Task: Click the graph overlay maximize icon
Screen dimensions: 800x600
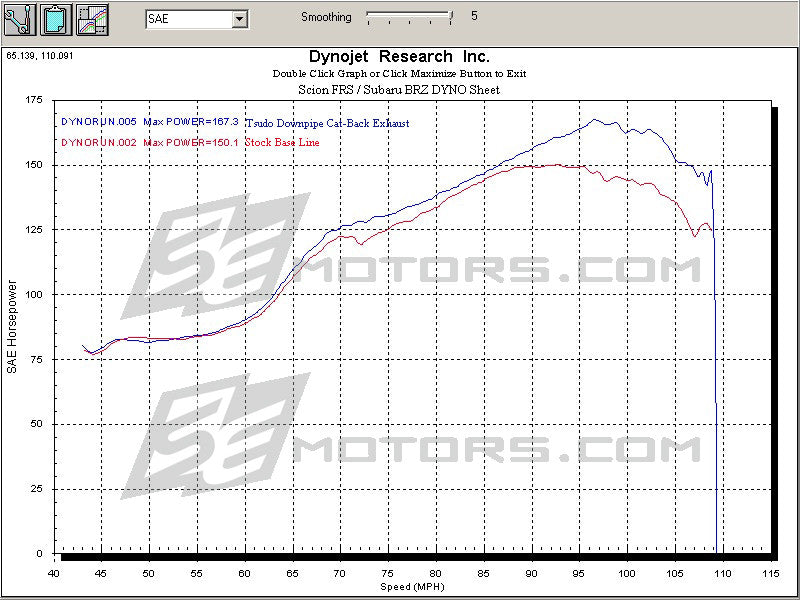Action: coord(92,17)
